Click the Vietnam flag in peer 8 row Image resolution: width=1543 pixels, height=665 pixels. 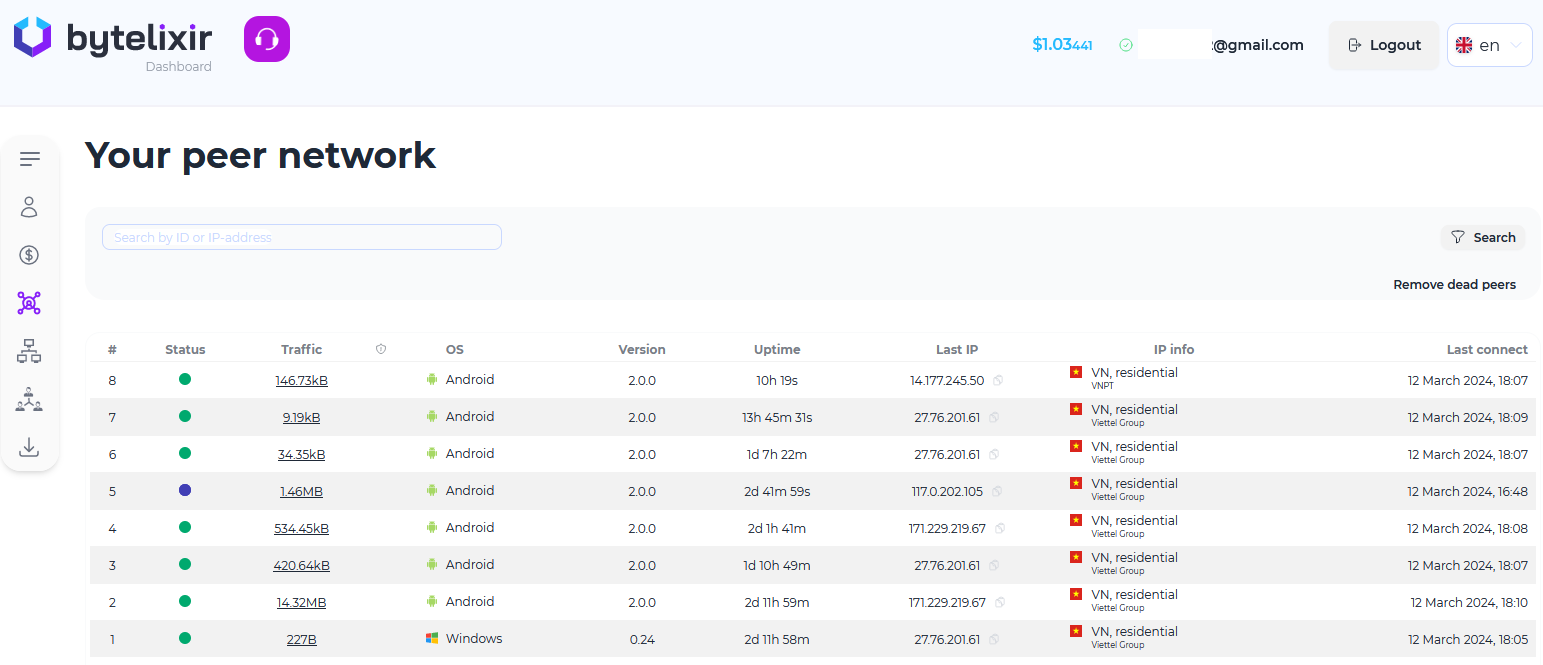1076,372
